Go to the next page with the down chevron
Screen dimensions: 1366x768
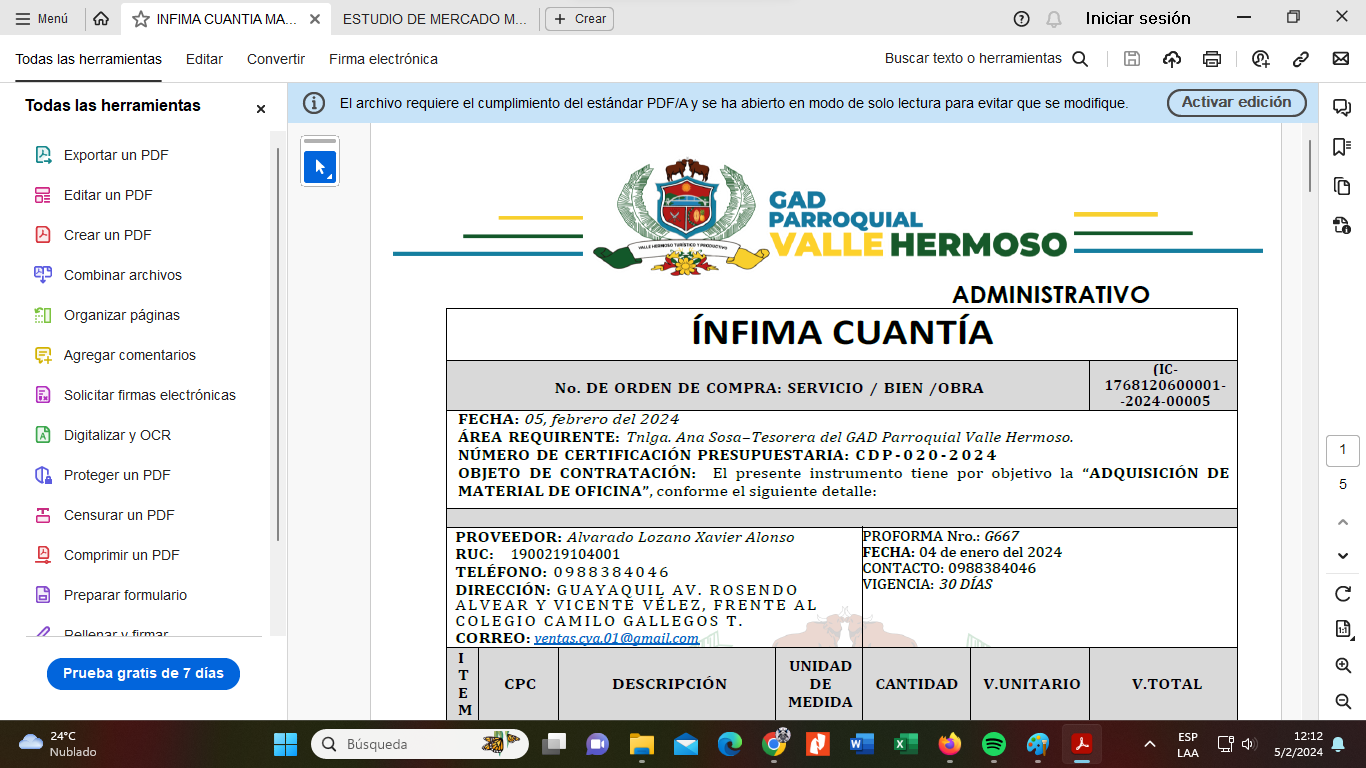click(1343, 556)
